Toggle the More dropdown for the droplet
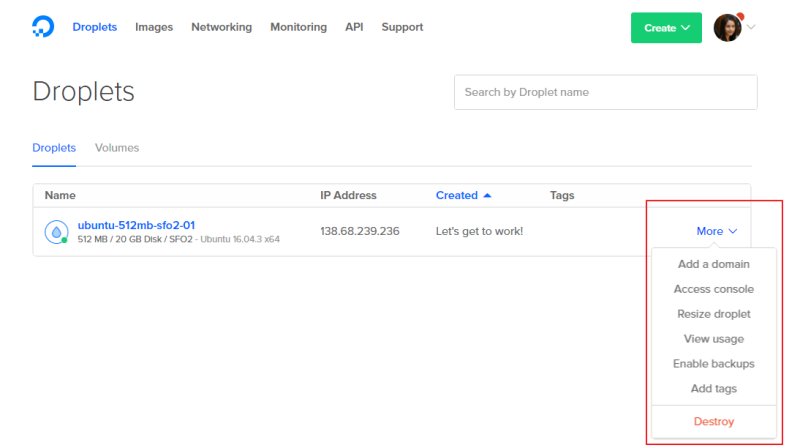The width and height of the screenshot is (800, 448). click(x=716, y=231)
